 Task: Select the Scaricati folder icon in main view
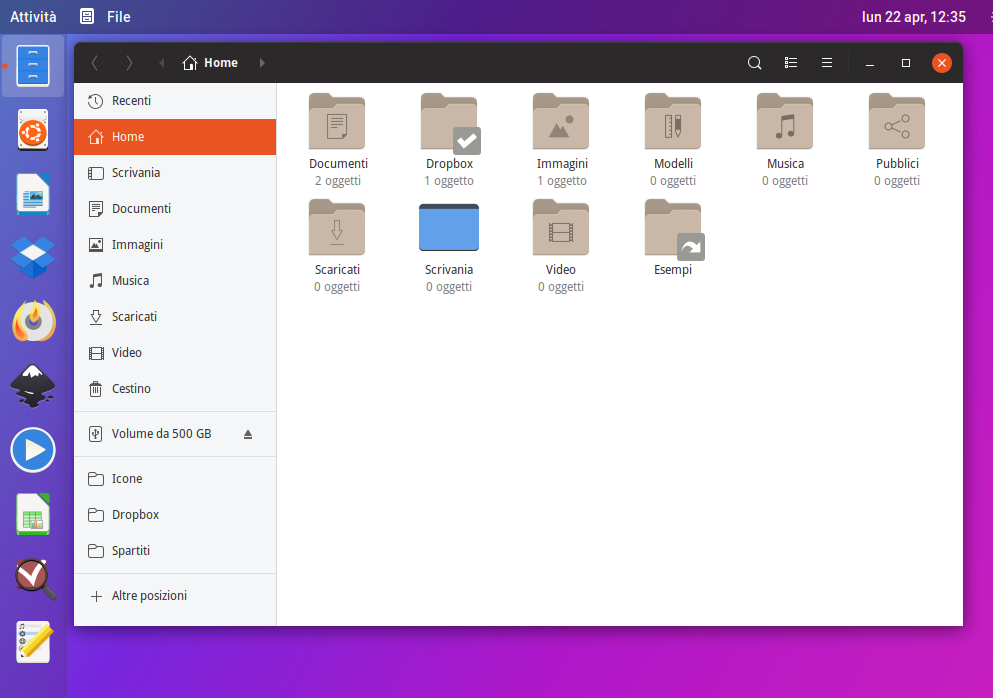[x=337, y=227]
